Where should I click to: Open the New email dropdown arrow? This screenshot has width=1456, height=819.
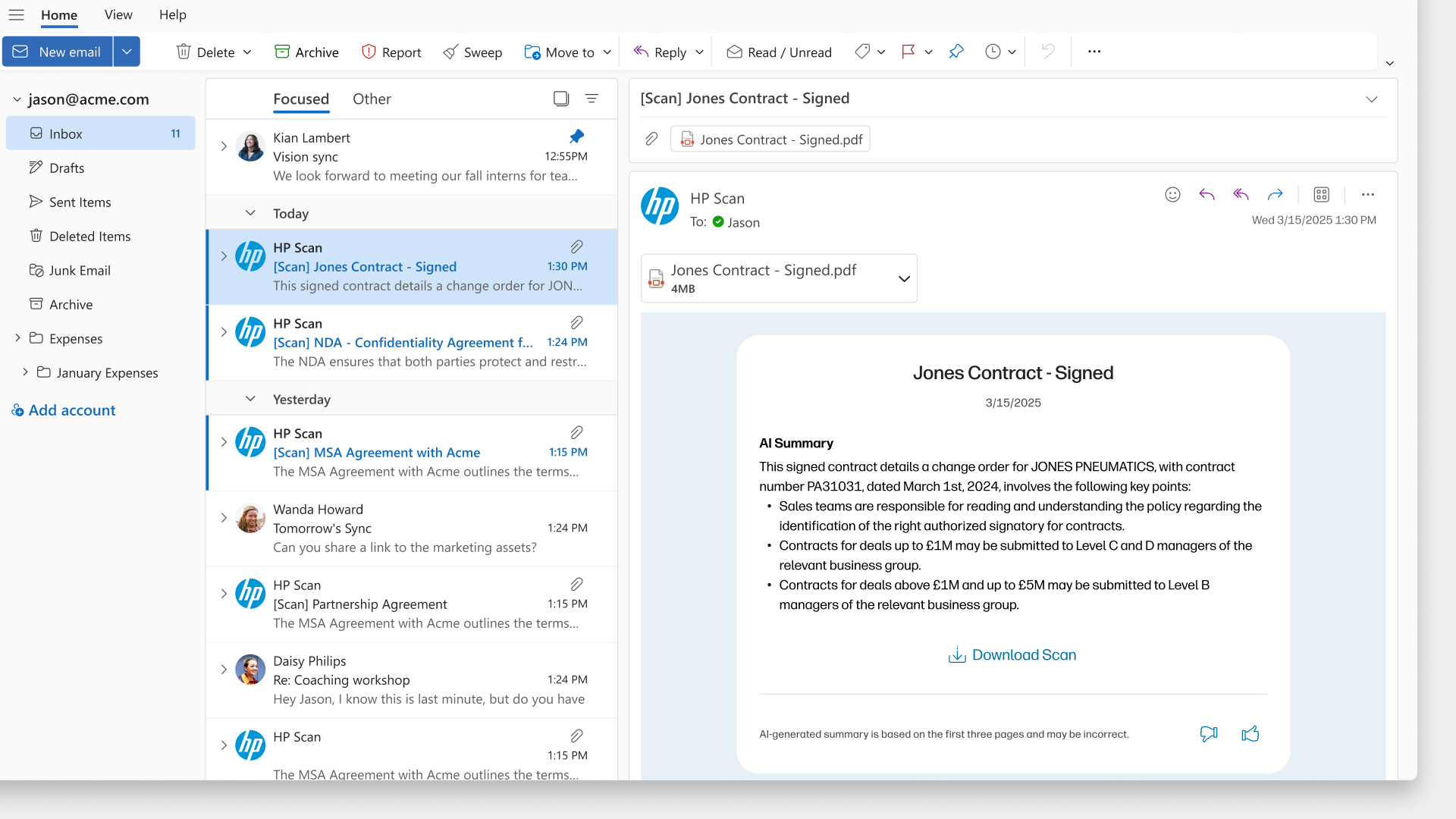pyautogui.click(x=127, y=52)
